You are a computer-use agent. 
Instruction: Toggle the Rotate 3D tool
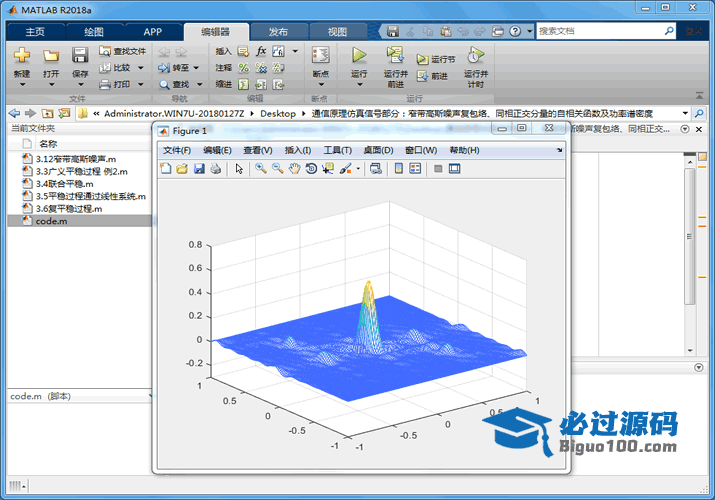coord(311,169)
